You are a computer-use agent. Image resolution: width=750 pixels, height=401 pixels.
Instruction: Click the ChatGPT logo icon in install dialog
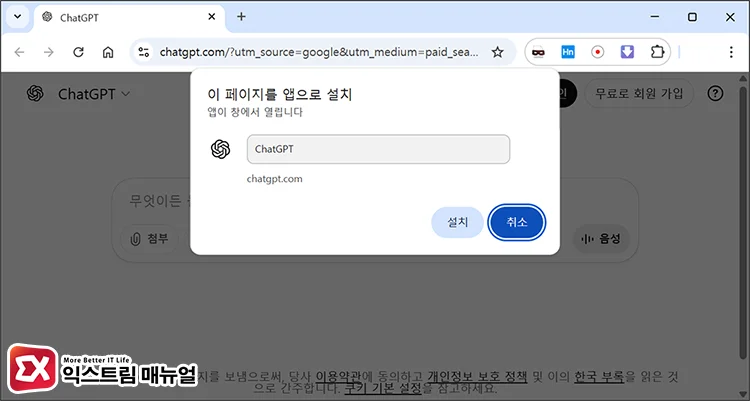click(221, 149)
